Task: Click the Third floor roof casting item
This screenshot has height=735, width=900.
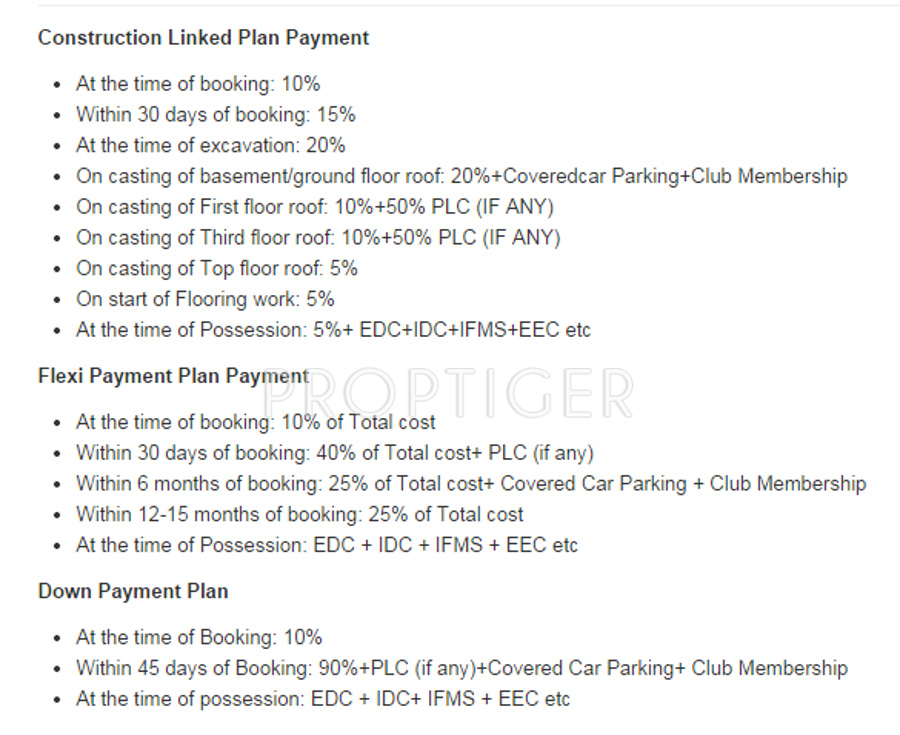Action: coord(318,238)
